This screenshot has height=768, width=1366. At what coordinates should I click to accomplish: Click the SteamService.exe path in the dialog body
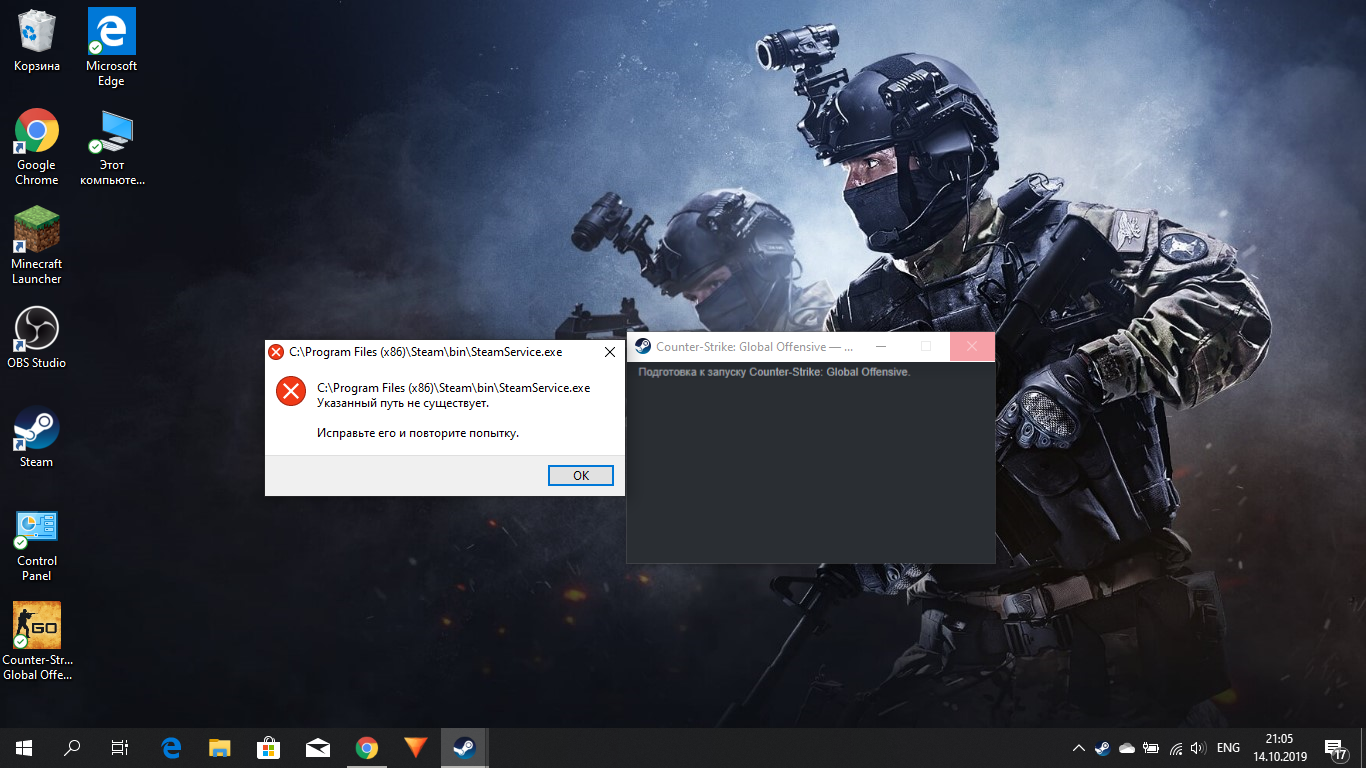click(x=454, y=388)
